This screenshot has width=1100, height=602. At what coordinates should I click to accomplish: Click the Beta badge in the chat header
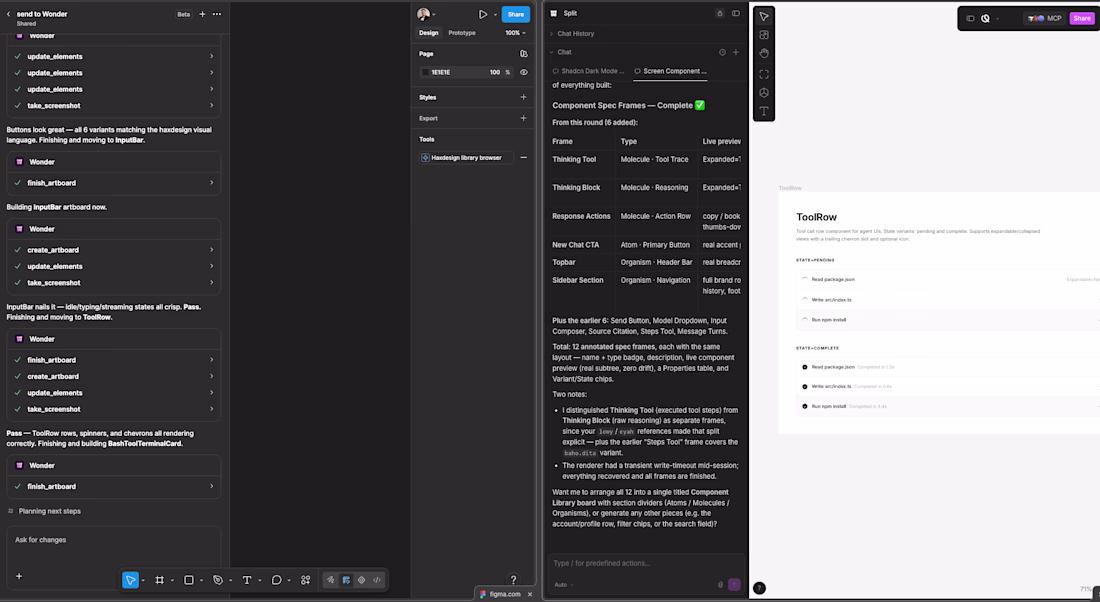click(x=183, y=14)
